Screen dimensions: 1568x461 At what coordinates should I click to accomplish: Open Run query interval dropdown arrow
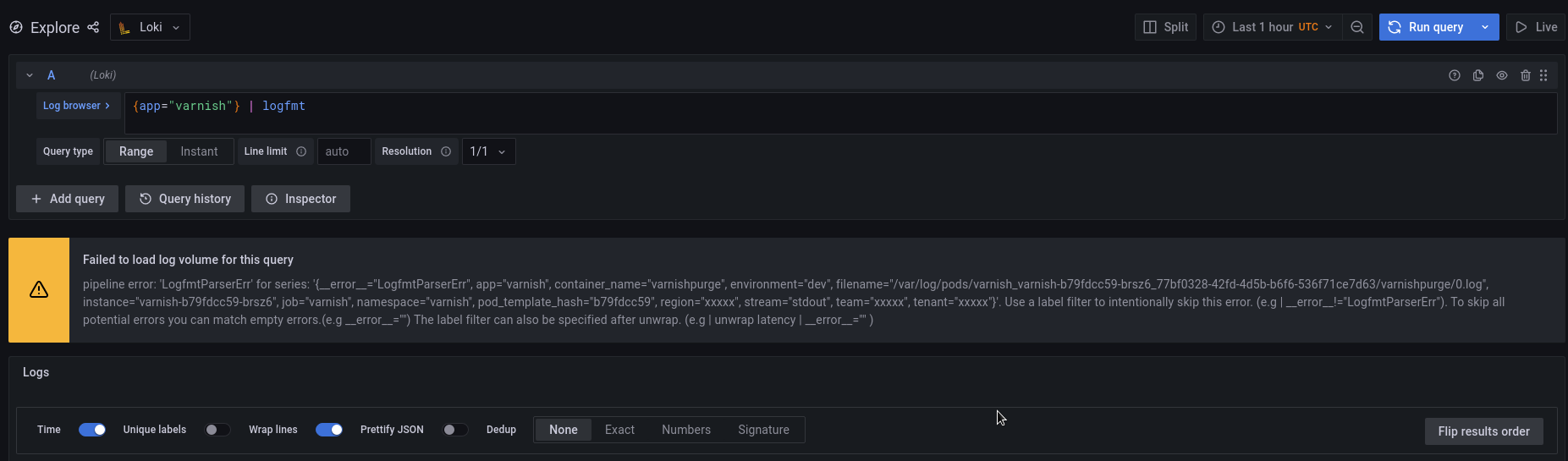point(1485,27)
